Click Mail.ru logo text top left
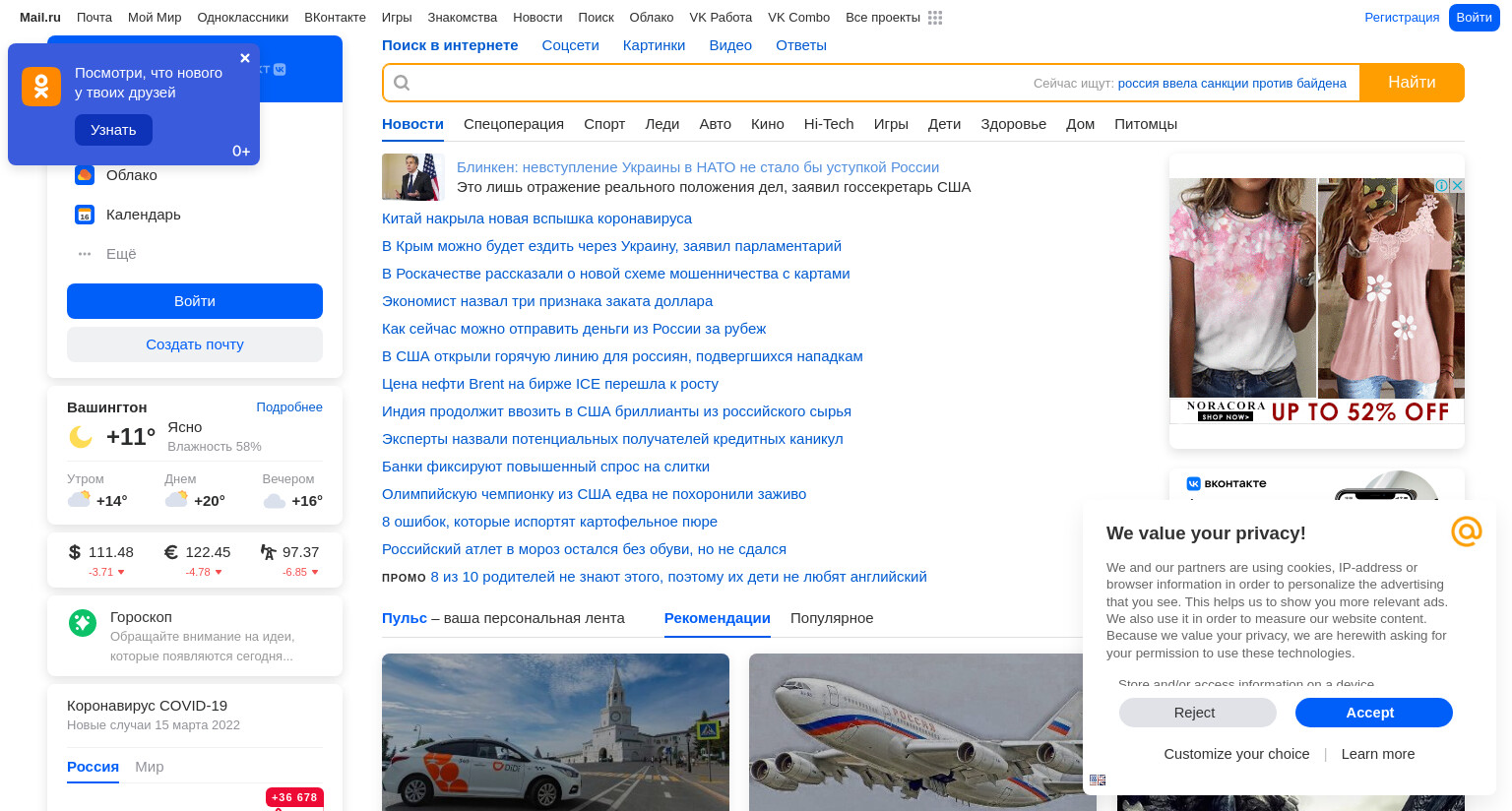 pyautogui.click(x=40, y=18)
